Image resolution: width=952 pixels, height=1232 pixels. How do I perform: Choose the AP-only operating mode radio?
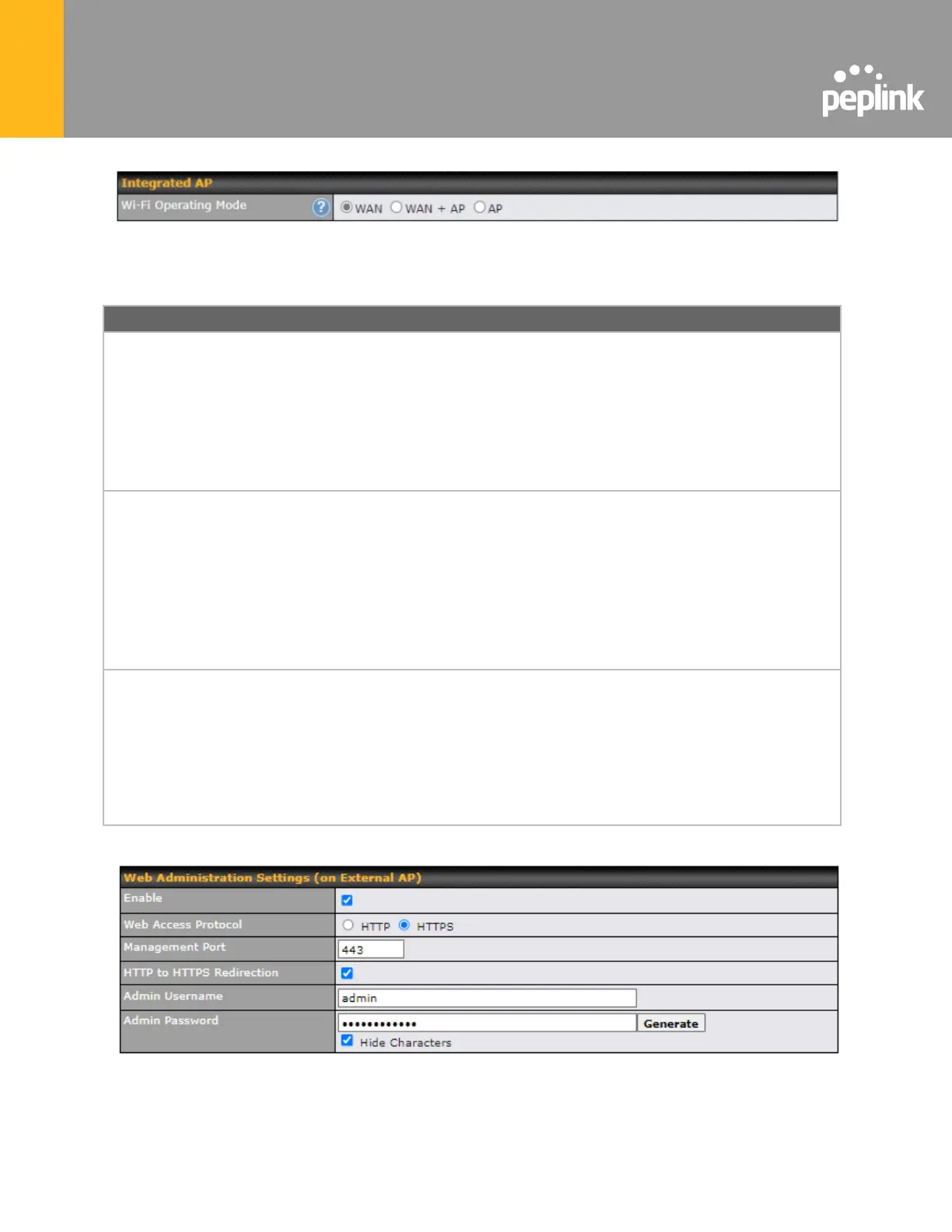[480, 207]
